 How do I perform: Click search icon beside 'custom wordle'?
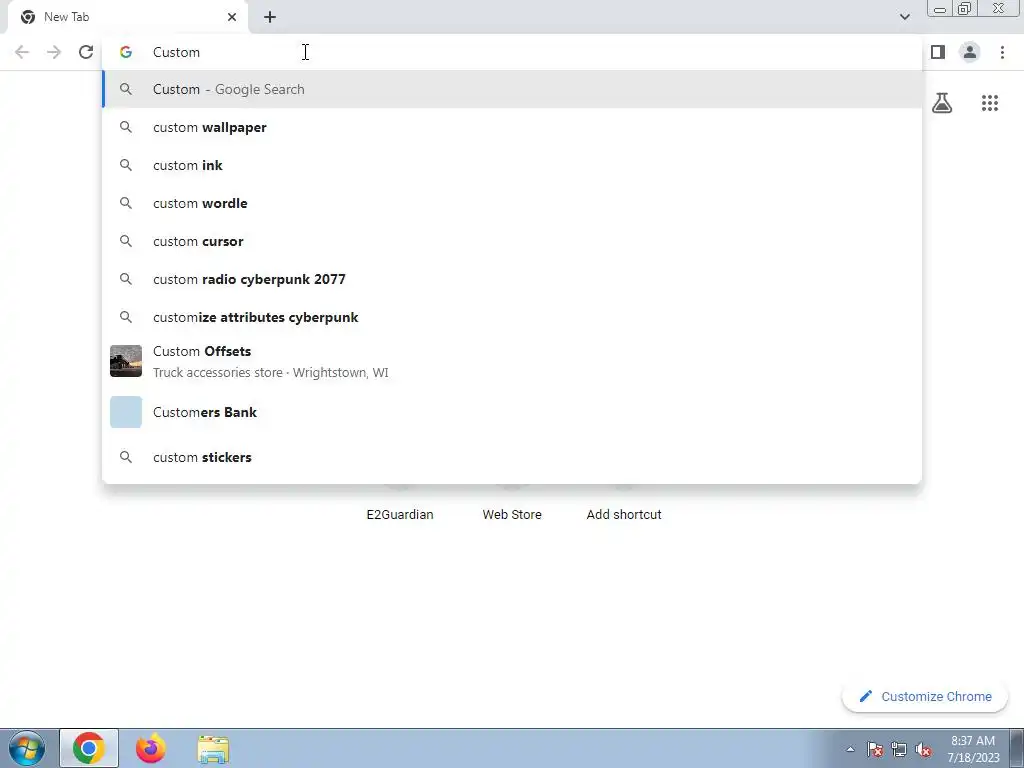(x=126, y=203)
